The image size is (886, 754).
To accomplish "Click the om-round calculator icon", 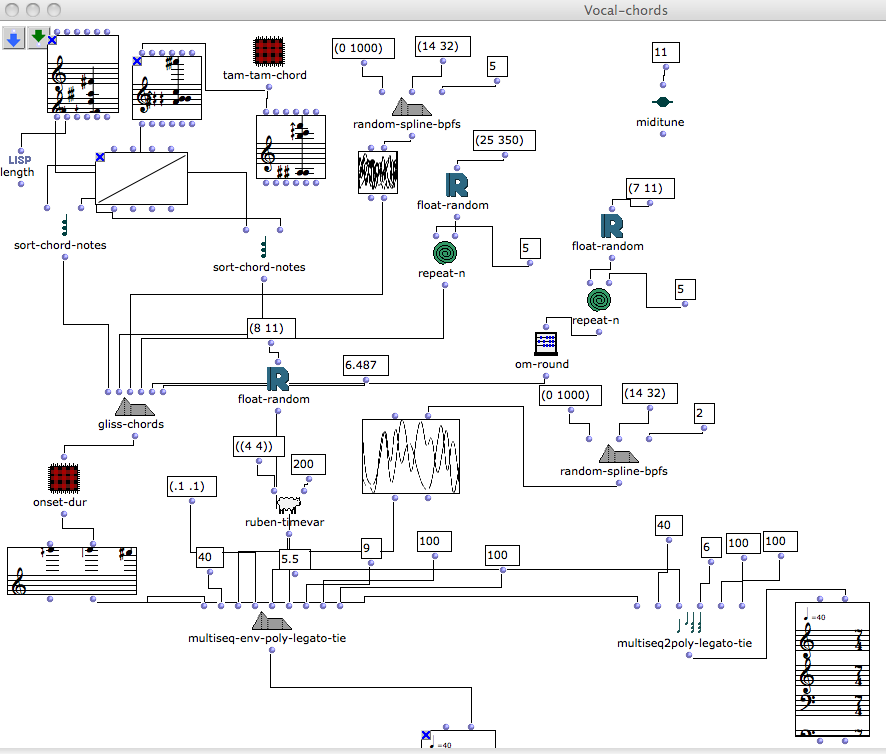I will (x=546, y=343).
